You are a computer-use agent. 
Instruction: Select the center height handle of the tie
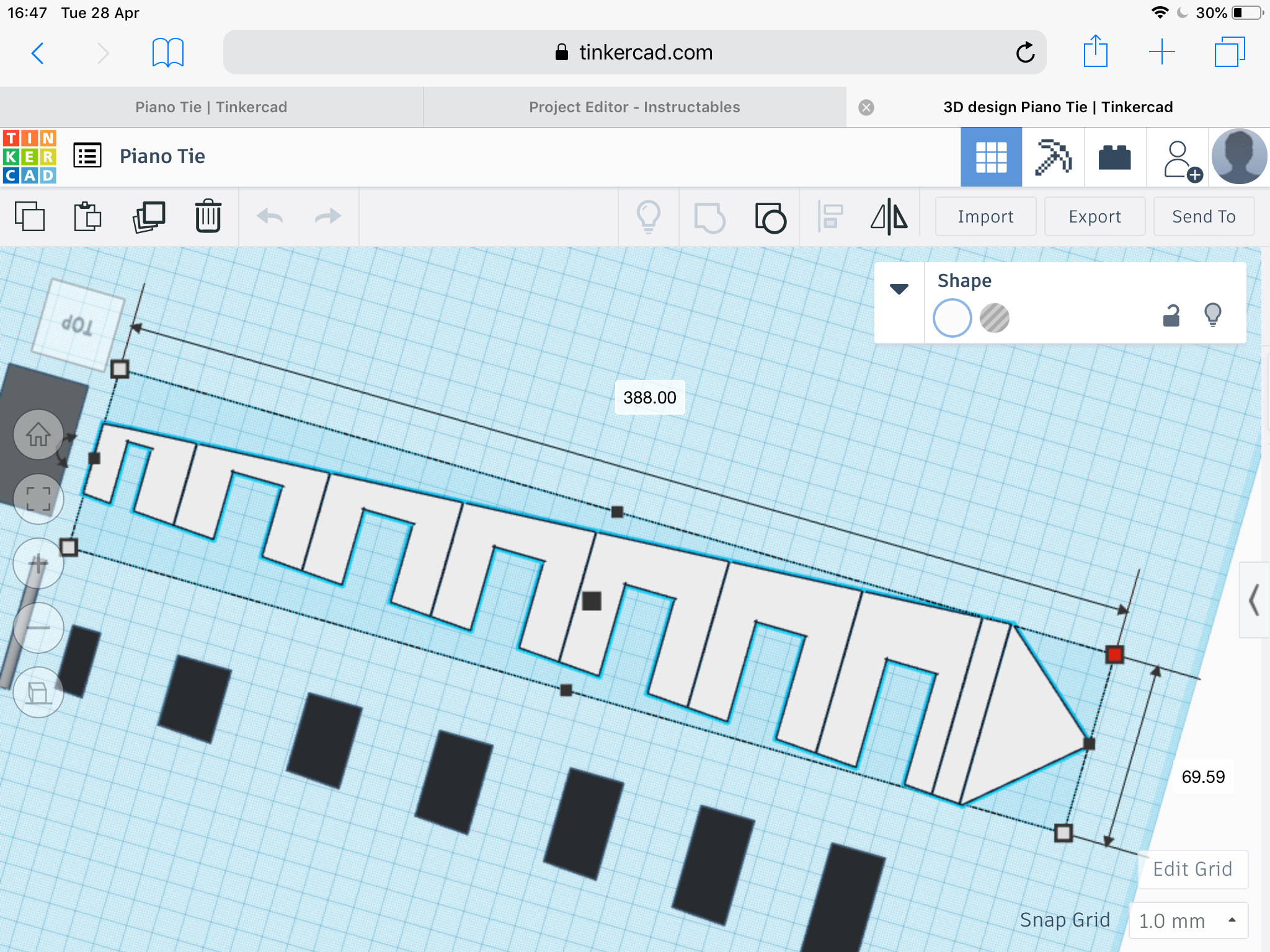click(x=592, y=601)
